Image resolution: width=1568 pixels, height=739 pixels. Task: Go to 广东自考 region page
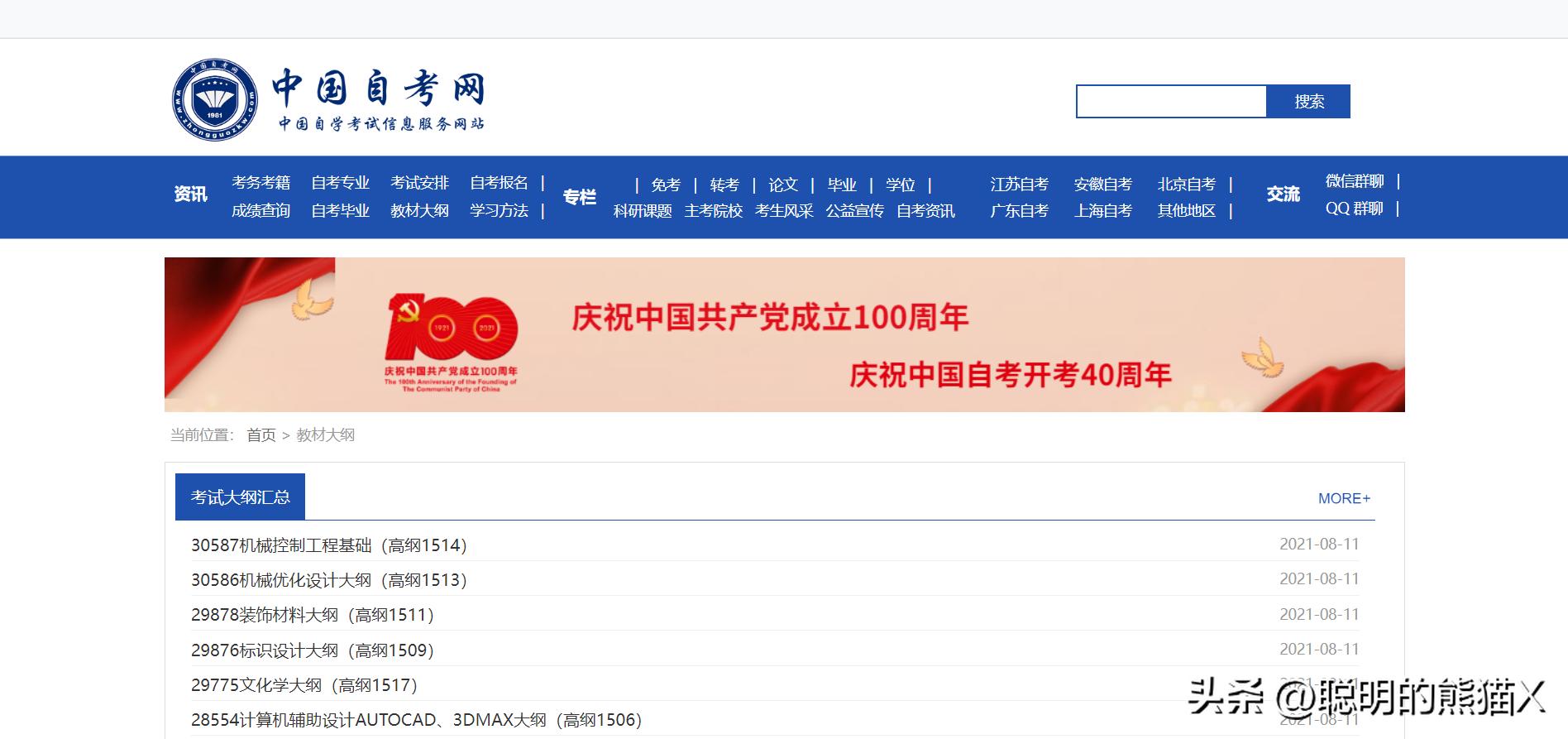(1020, 210)
